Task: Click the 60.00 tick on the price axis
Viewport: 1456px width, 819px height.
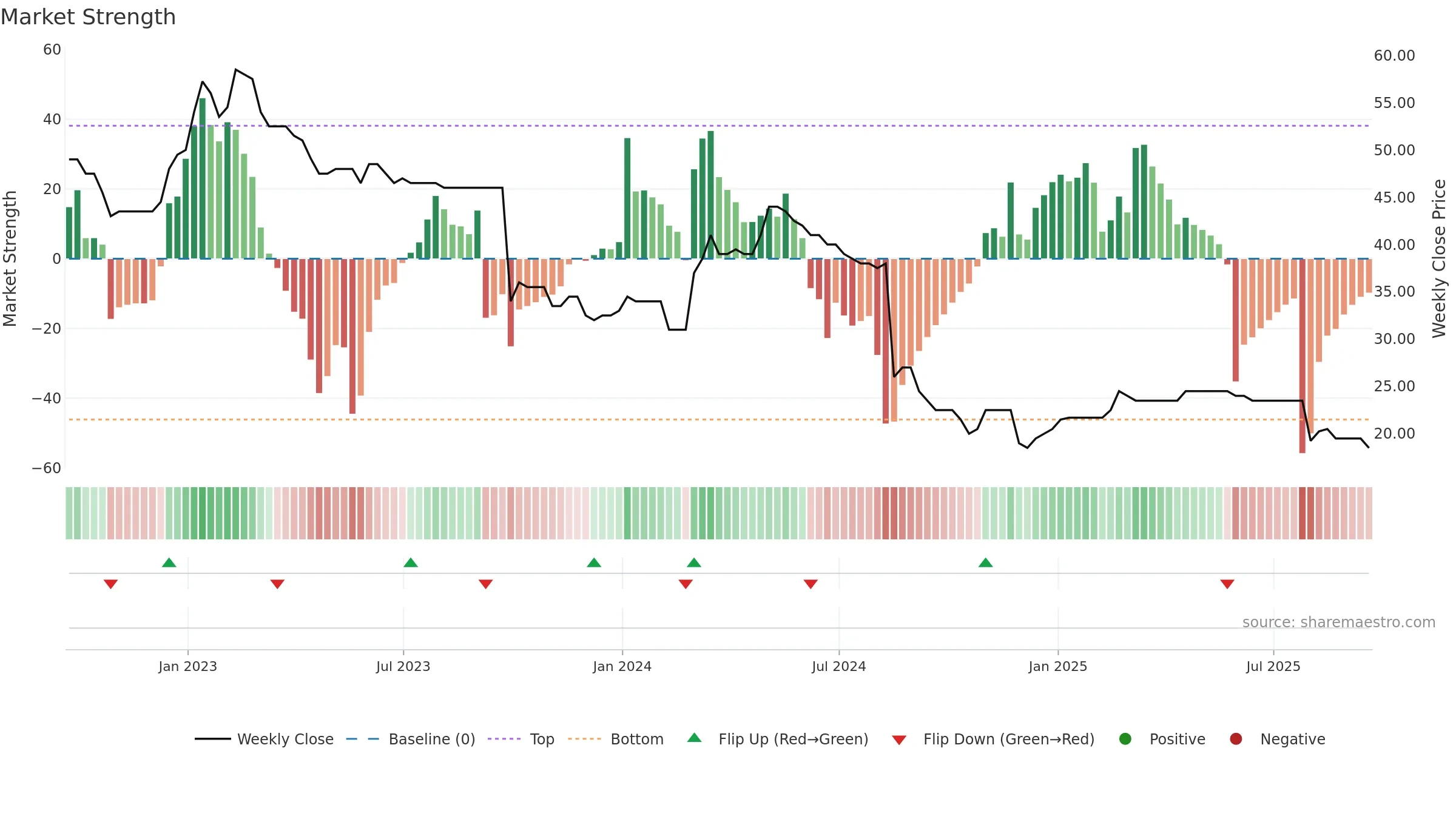Action: pos(1394,56)
